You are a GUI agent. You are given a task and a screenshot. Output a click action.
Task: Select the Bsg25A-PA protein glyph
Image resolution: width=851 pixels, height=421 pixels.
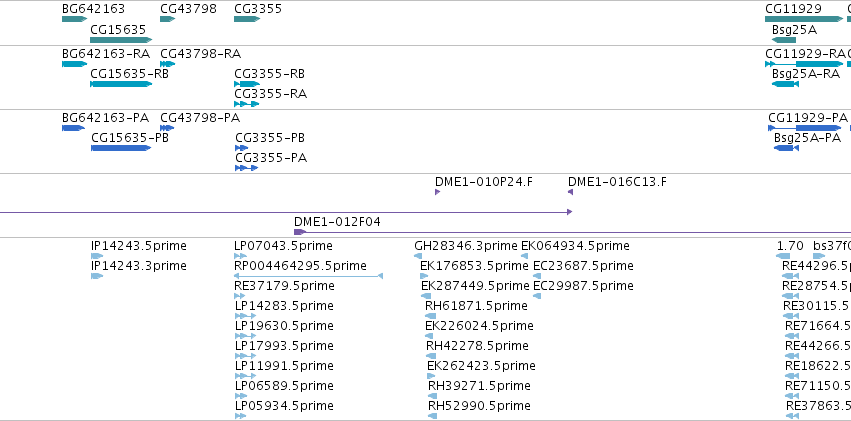click(x=786, y=148)
